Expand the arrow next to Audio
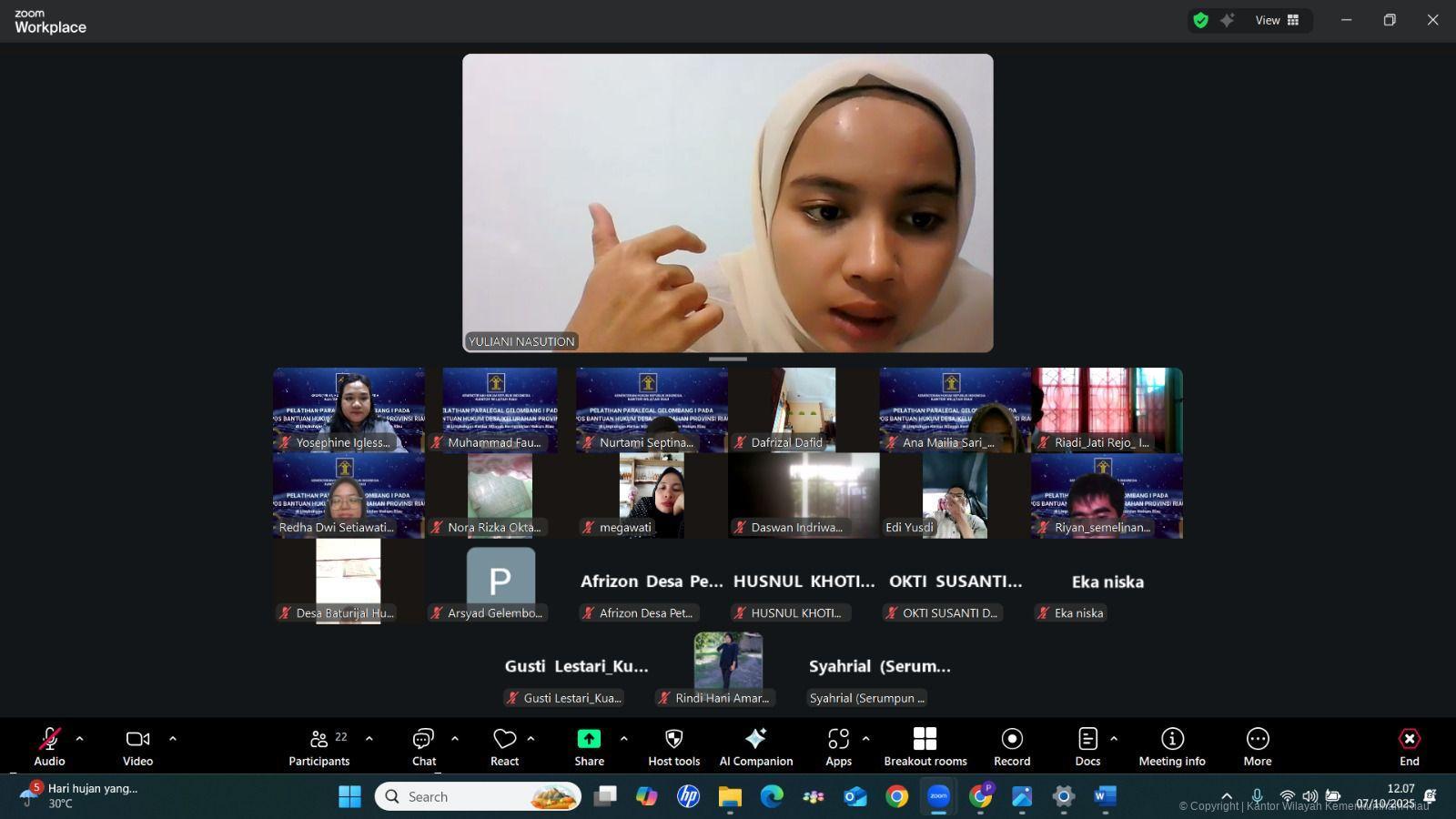The width and height of the screenshot is (1456, 819). (x=79, y=739)
